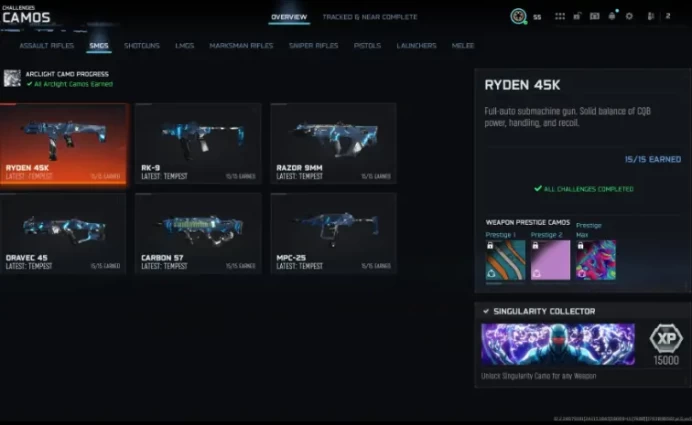The height and width of the screenshot is (425, 692).
Task: Select the Dravec 45 weapon card
Action: click(x=64, y=233)
